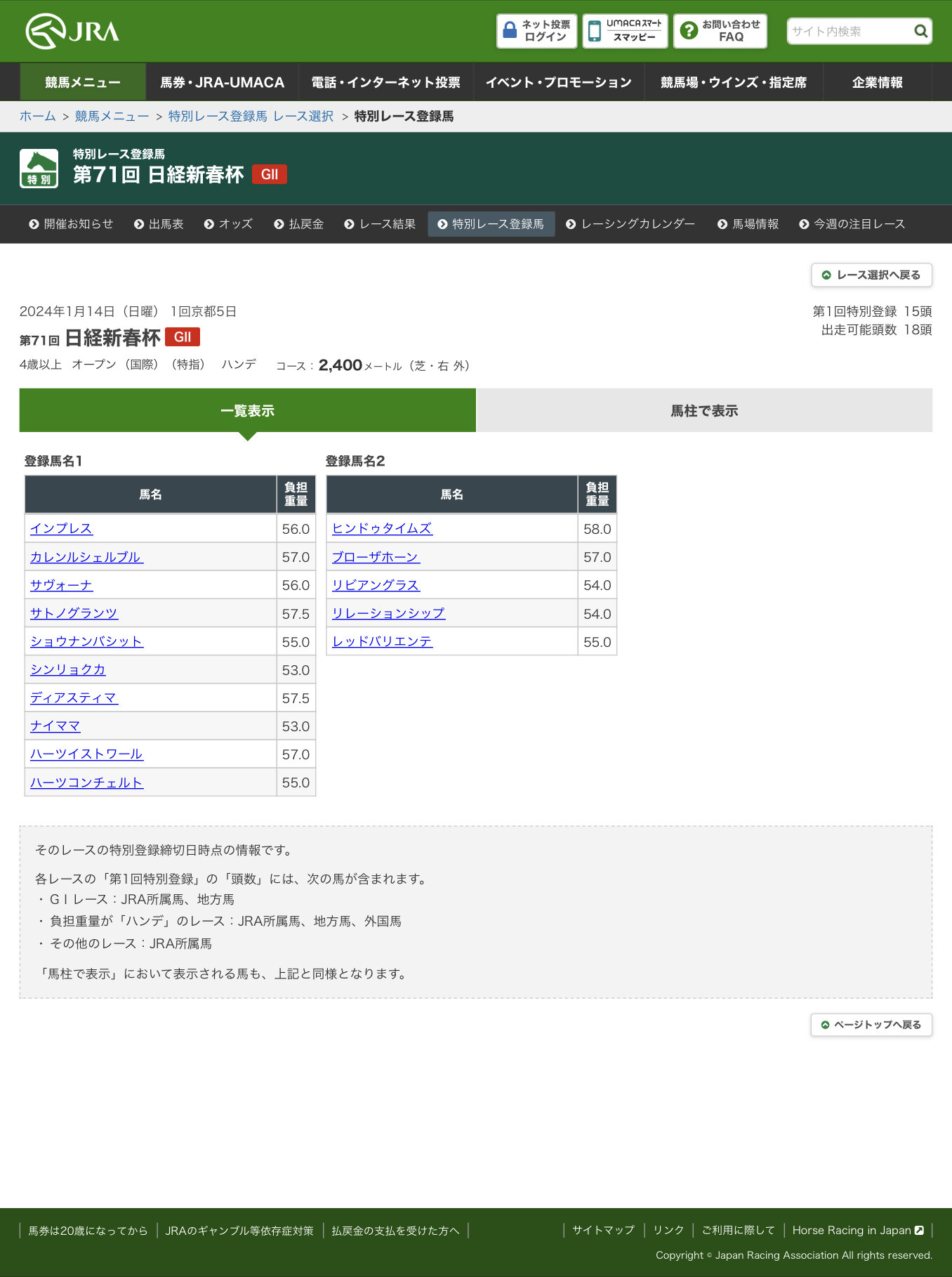
Task: Open レース結果 sub-navigation item
Action: click(x=380, y=224)
